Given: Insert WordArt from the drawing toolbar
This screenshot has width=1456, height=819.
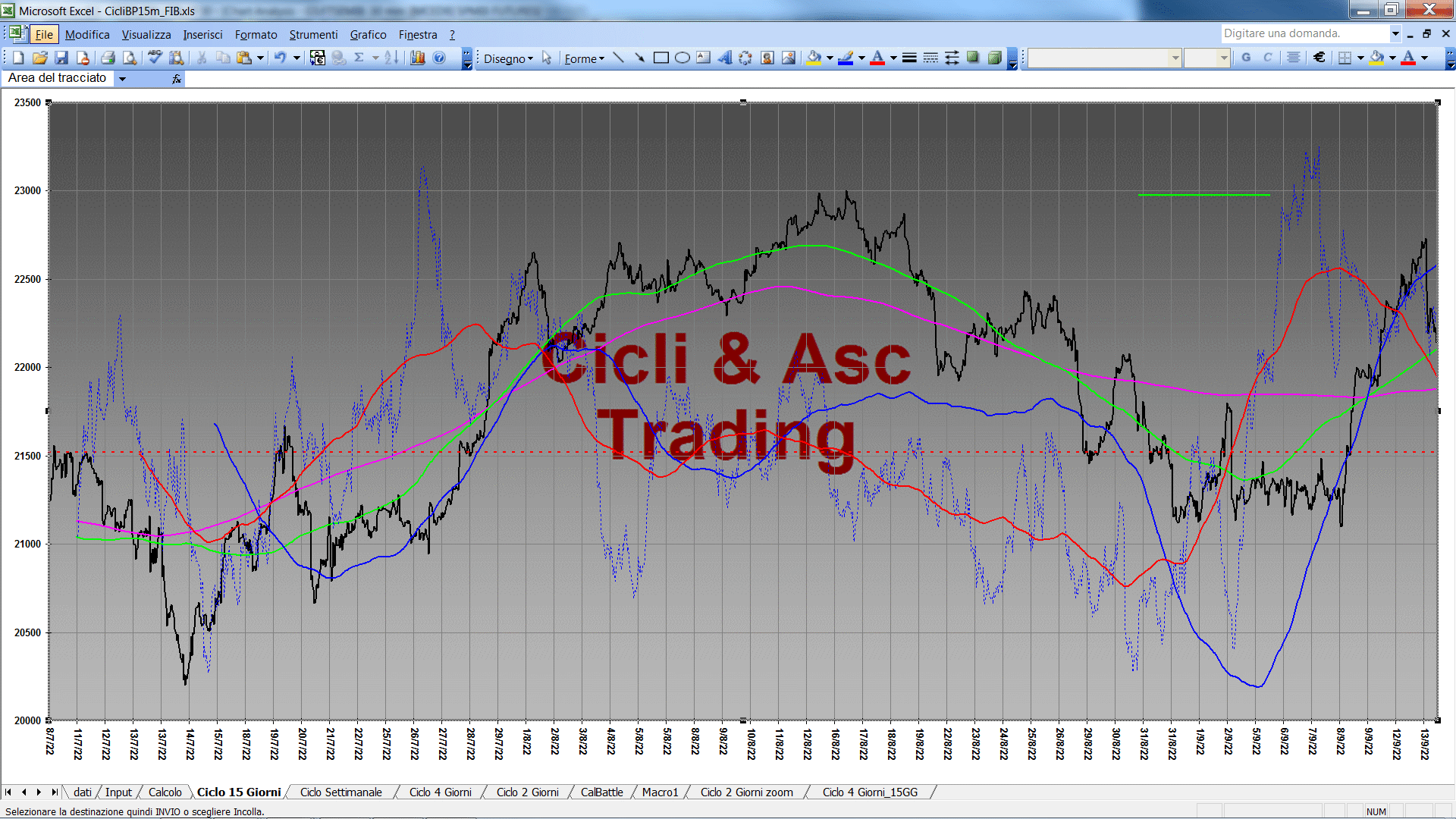Looking at the screenshot, I should 725,58.
